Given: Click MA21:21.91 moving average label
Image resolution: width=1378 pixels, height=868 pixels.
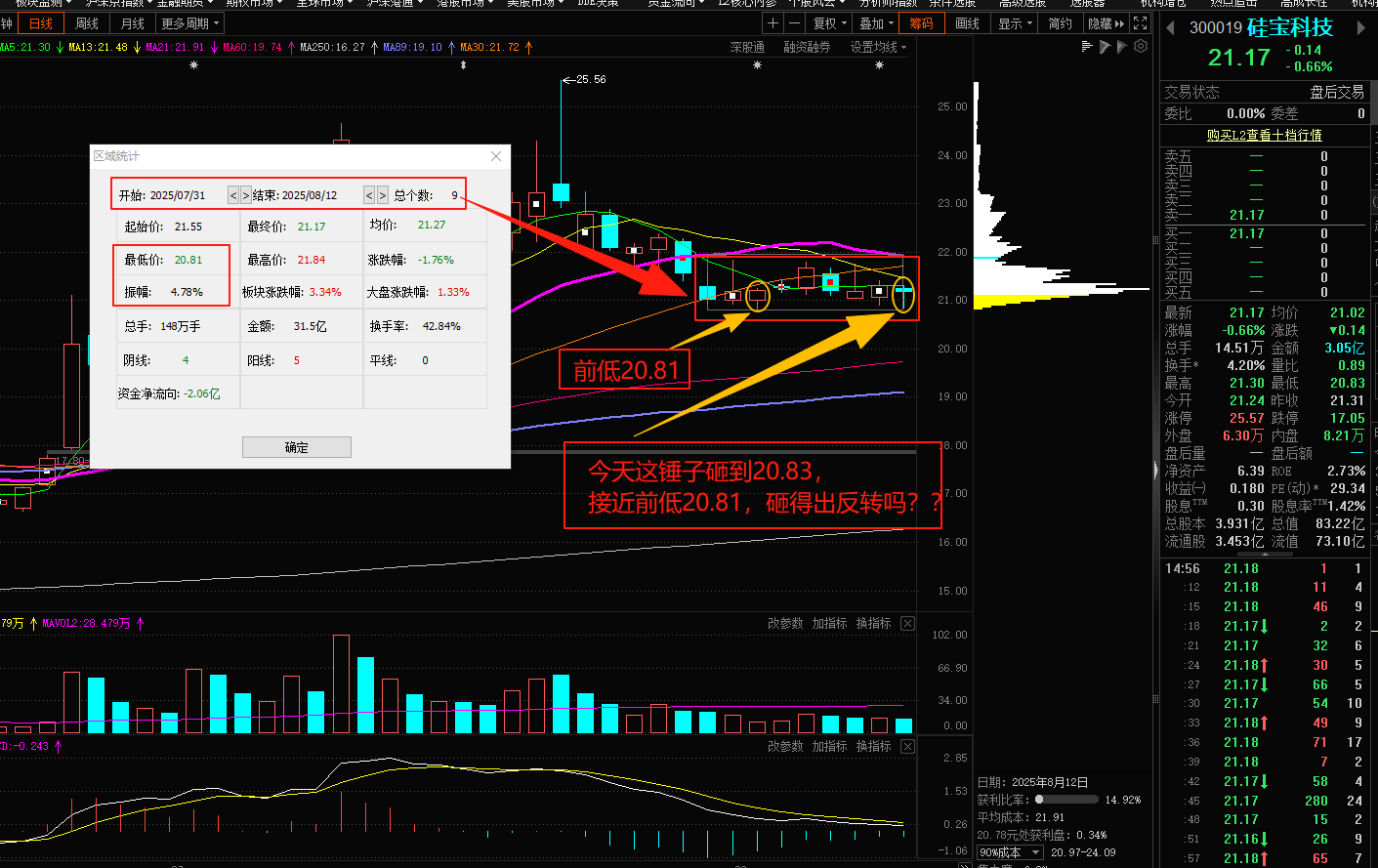Looking at the screenshot, I should tap(175, 47).
